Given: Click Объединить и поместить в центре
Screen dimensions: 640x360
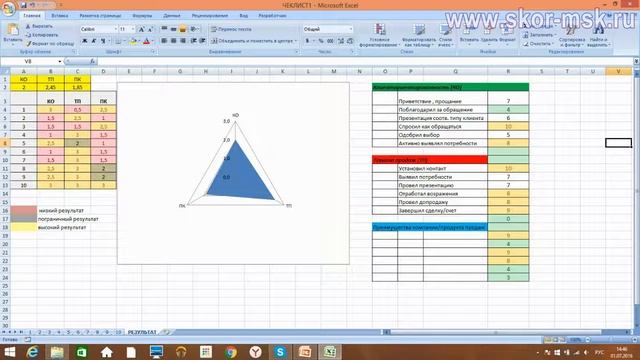Looking at the screenshot, I should [254, 41].
